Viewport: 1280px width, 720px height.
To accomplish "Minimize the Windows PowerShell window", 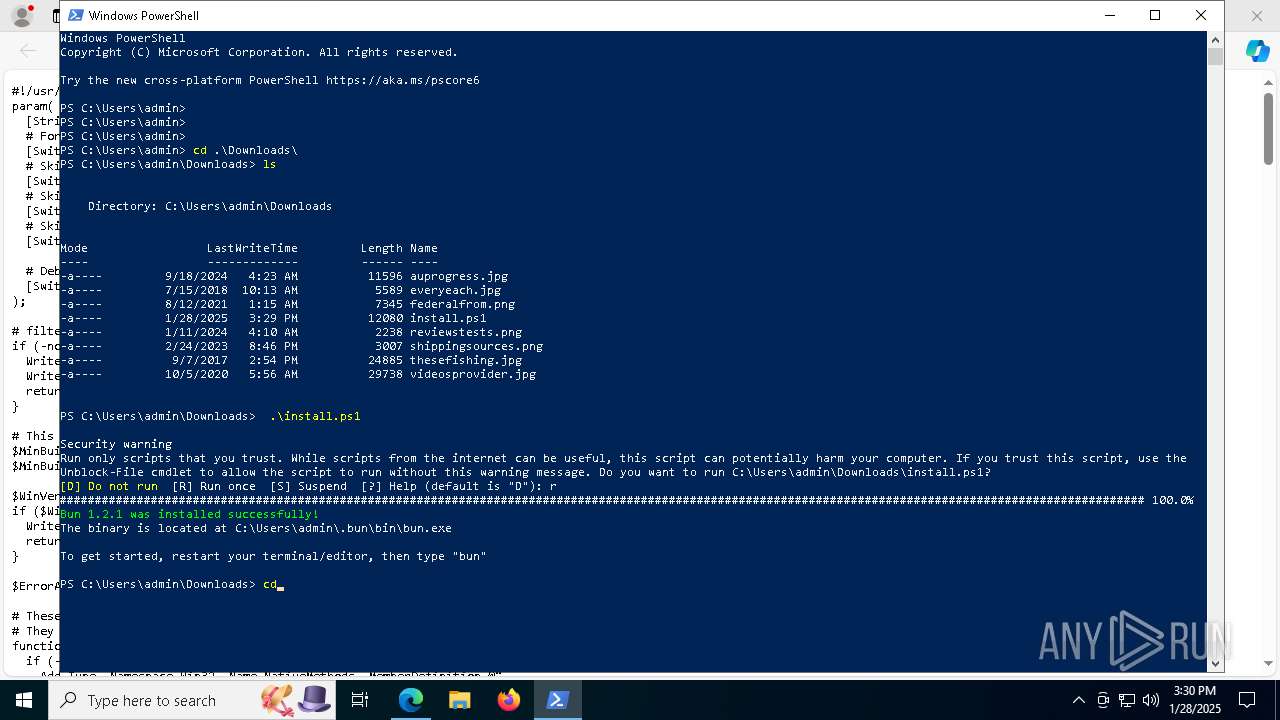I will [1109, 15].
